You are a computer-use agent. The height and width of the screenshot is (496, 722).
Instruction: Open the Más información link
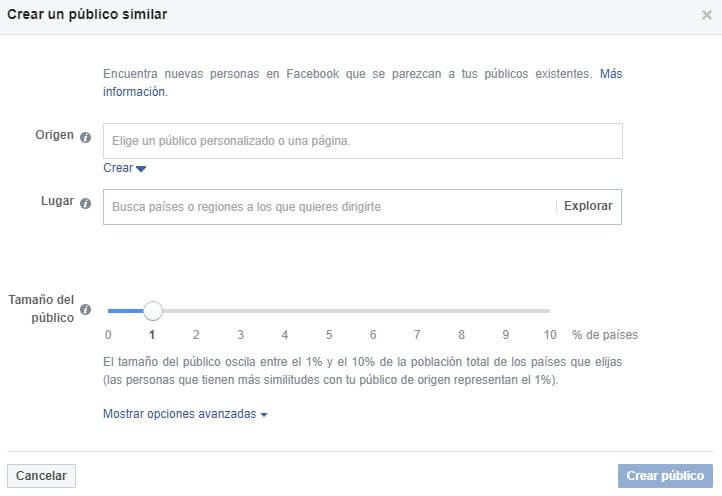[611, 74]
